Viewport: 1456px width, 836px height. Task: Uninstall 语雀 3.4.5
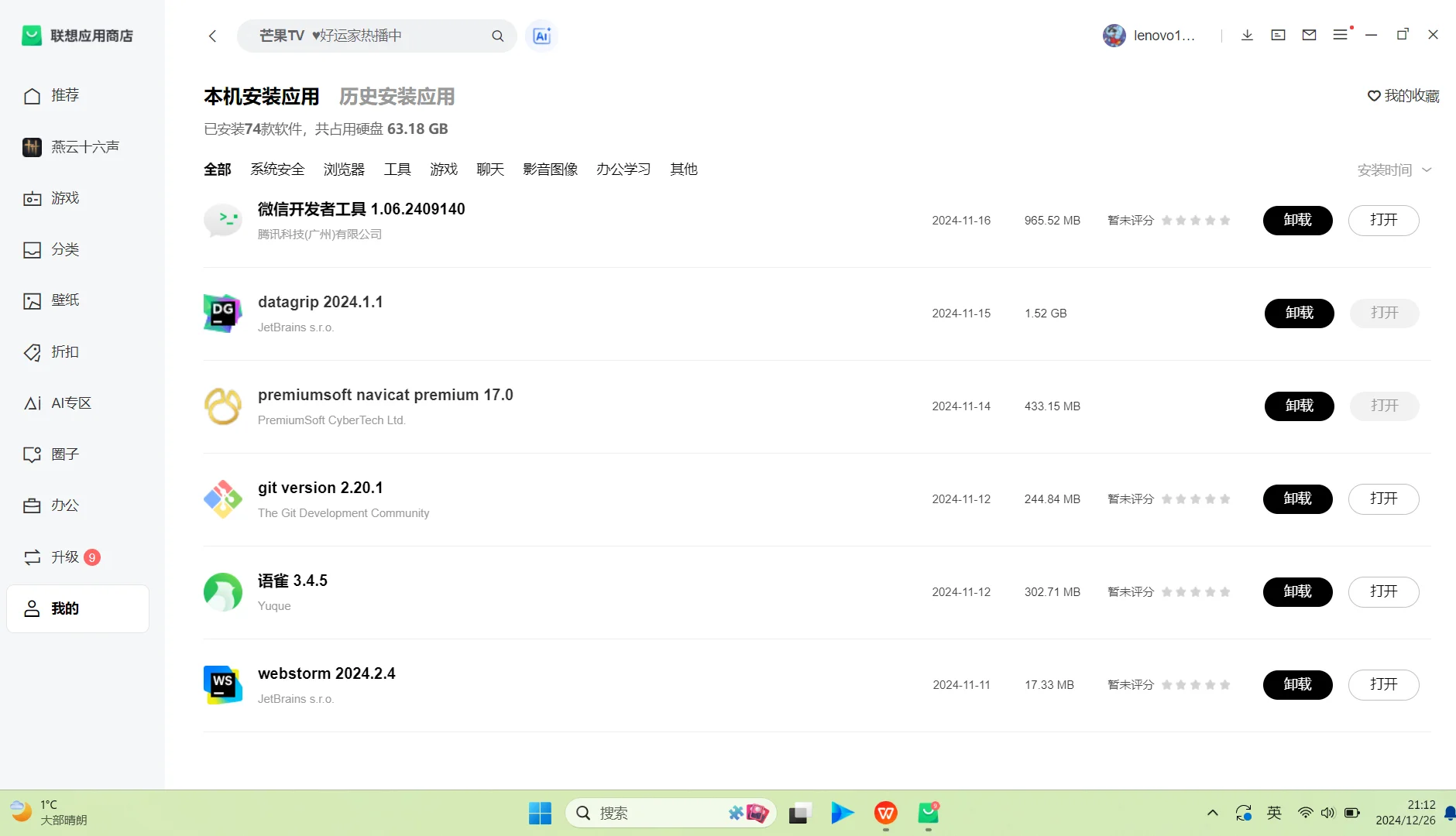(x=1298, y=592)
